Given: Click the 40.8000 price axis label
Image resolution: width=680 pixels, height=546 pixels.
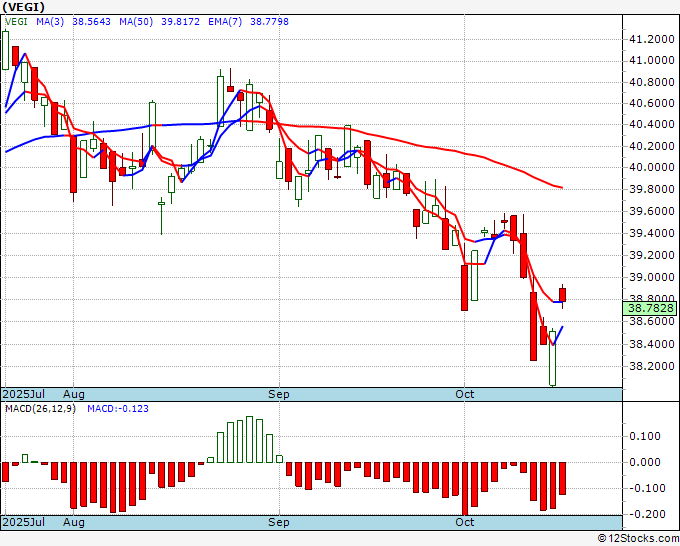Looking at the screenshot, I should 651,82.
